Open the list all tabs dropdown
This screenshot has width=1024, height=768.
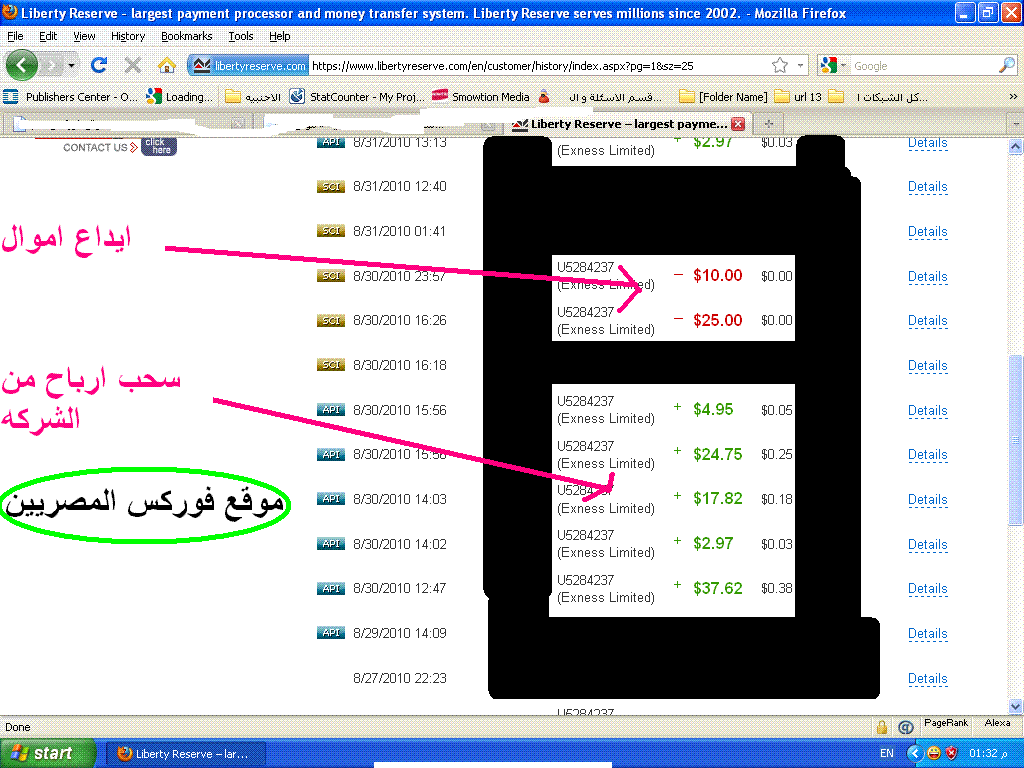(x=1016, y=123)
